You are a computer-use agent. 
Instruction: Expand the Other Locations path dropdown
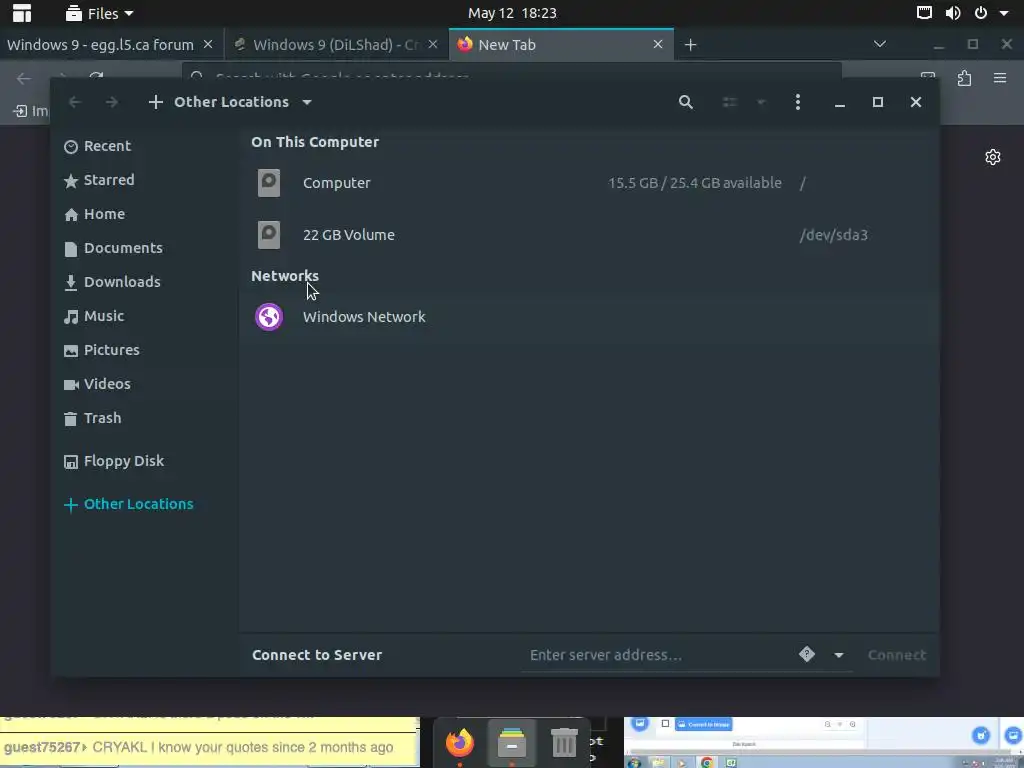coord(307,103)
